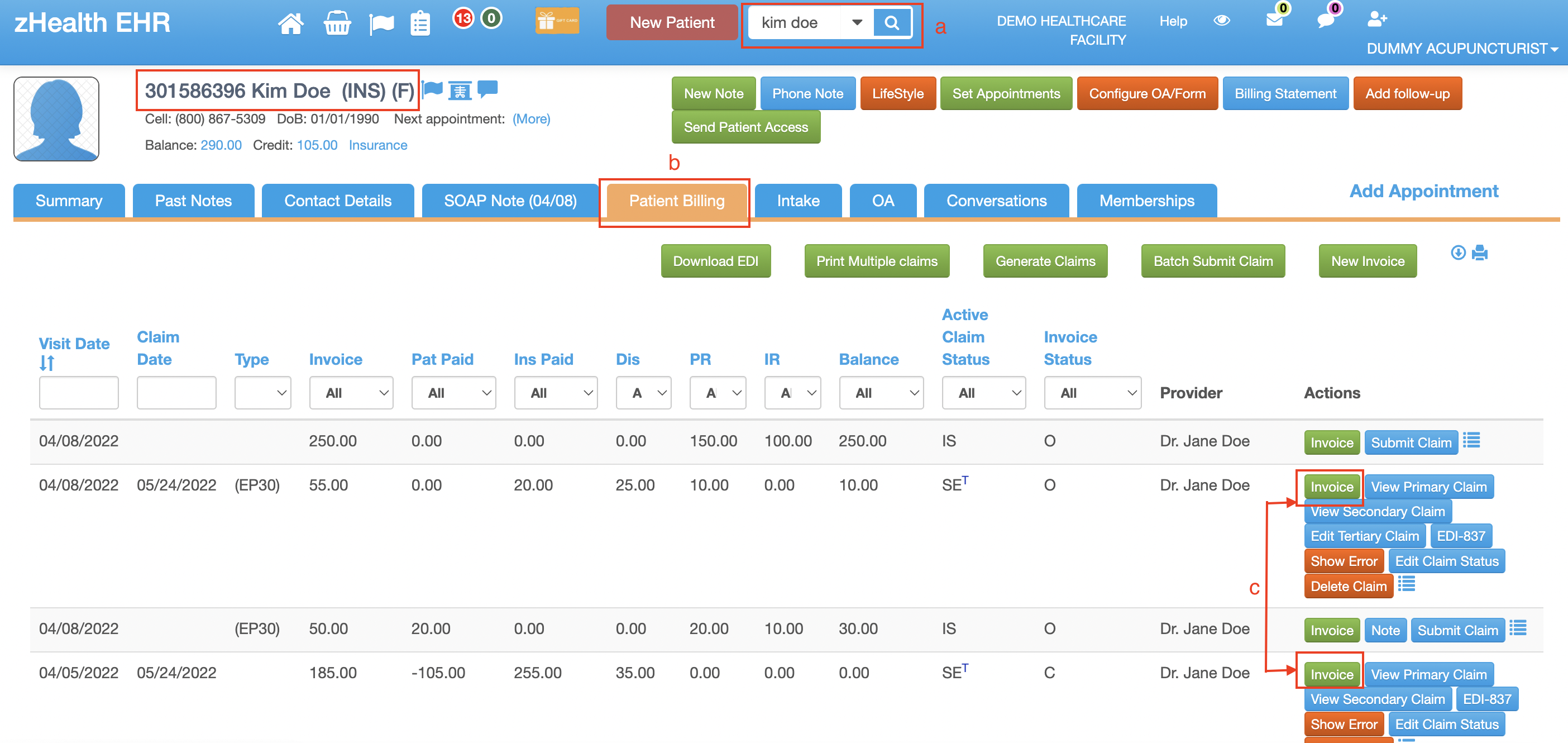
Task: Click the Insurance link under patient name
Action: pos(377,146)
